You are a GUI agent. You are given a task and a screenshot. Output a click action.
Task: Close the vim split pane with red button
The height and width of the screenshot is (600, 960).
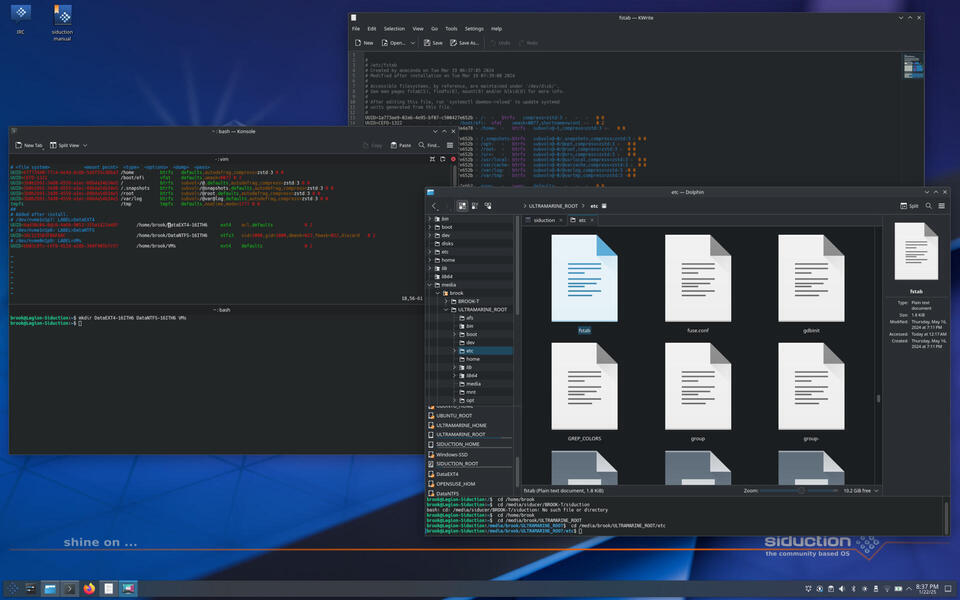[453, 159]
